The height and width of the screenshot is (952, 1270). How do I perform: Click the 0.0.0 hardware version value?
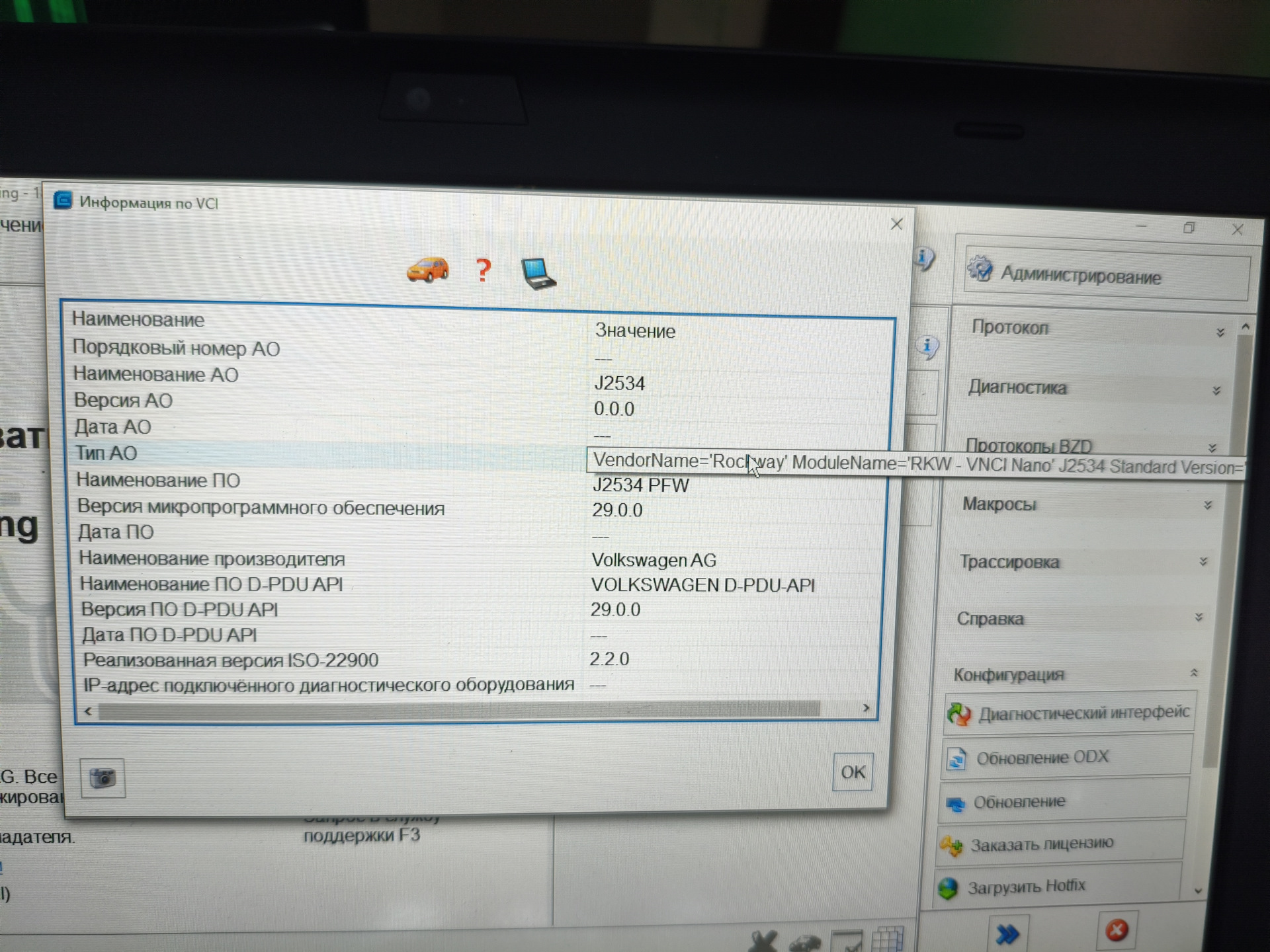614,409
